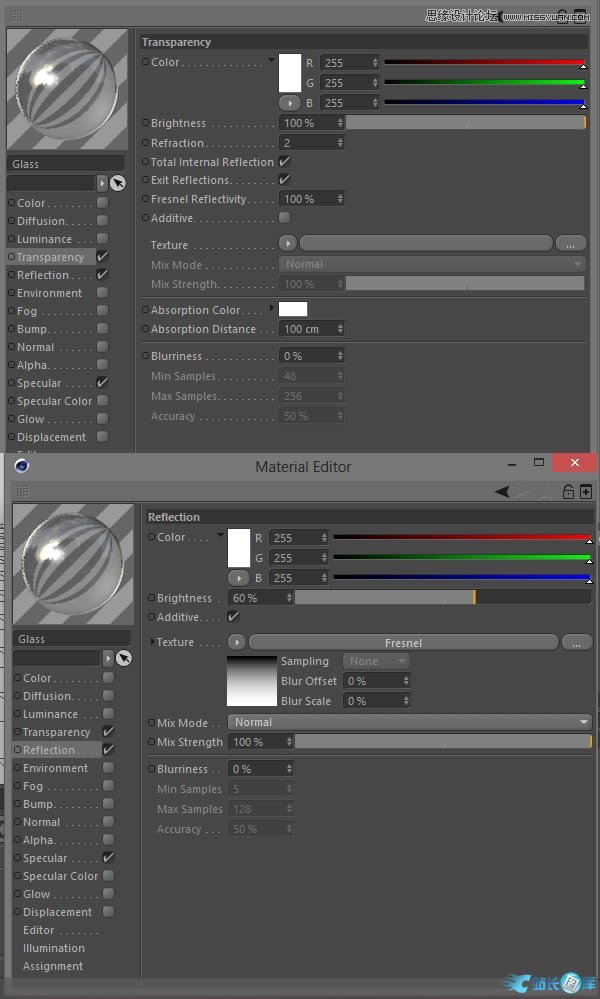
Task: Click the Reflection Brightness slider
Action: click(x=442, y=598)
